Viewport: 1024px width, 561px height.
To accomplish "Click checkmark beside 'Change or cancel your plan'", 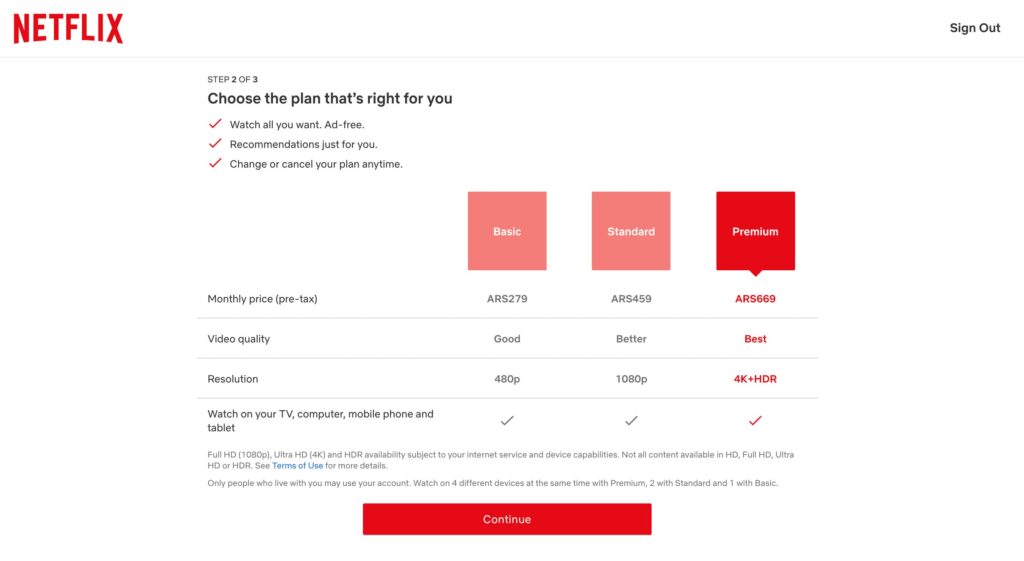I will point(215,163).
